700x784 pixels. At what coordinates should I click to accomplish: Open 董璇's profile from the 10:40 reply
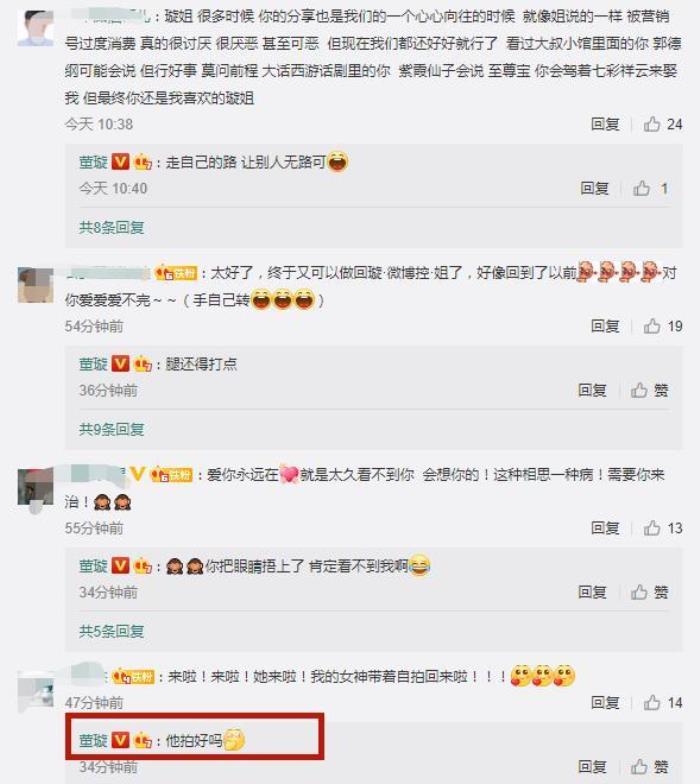(x=94, y=162)
